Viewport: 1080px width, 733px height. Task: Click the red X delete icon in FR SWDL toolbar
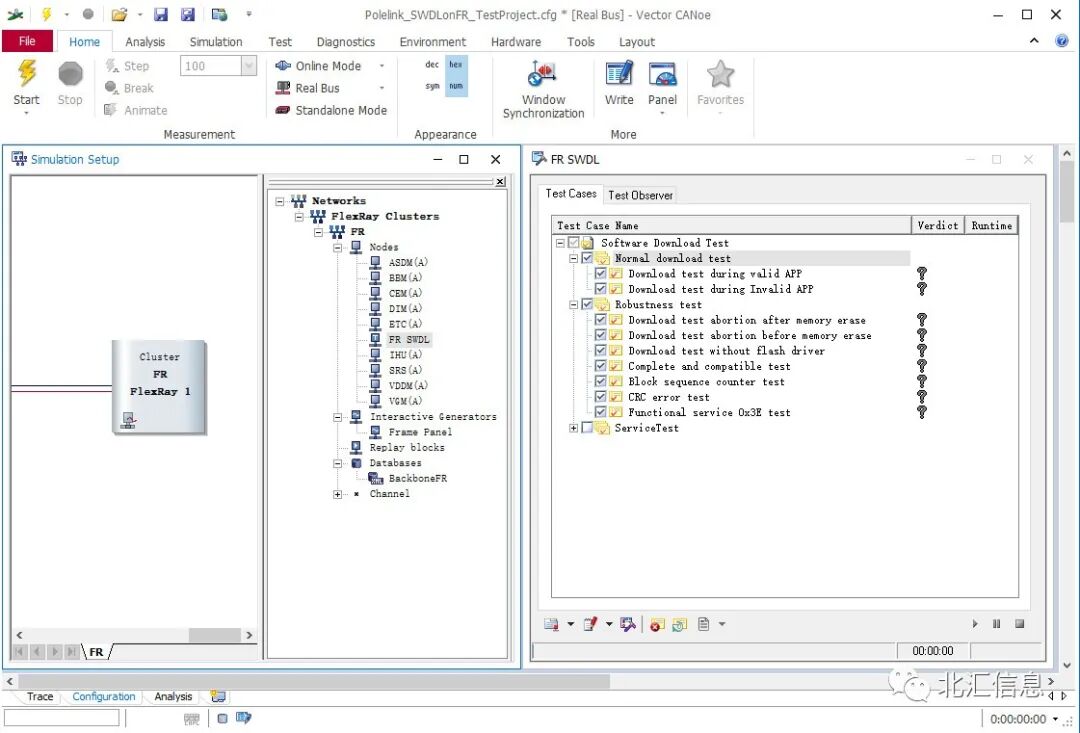pos(657,624)
